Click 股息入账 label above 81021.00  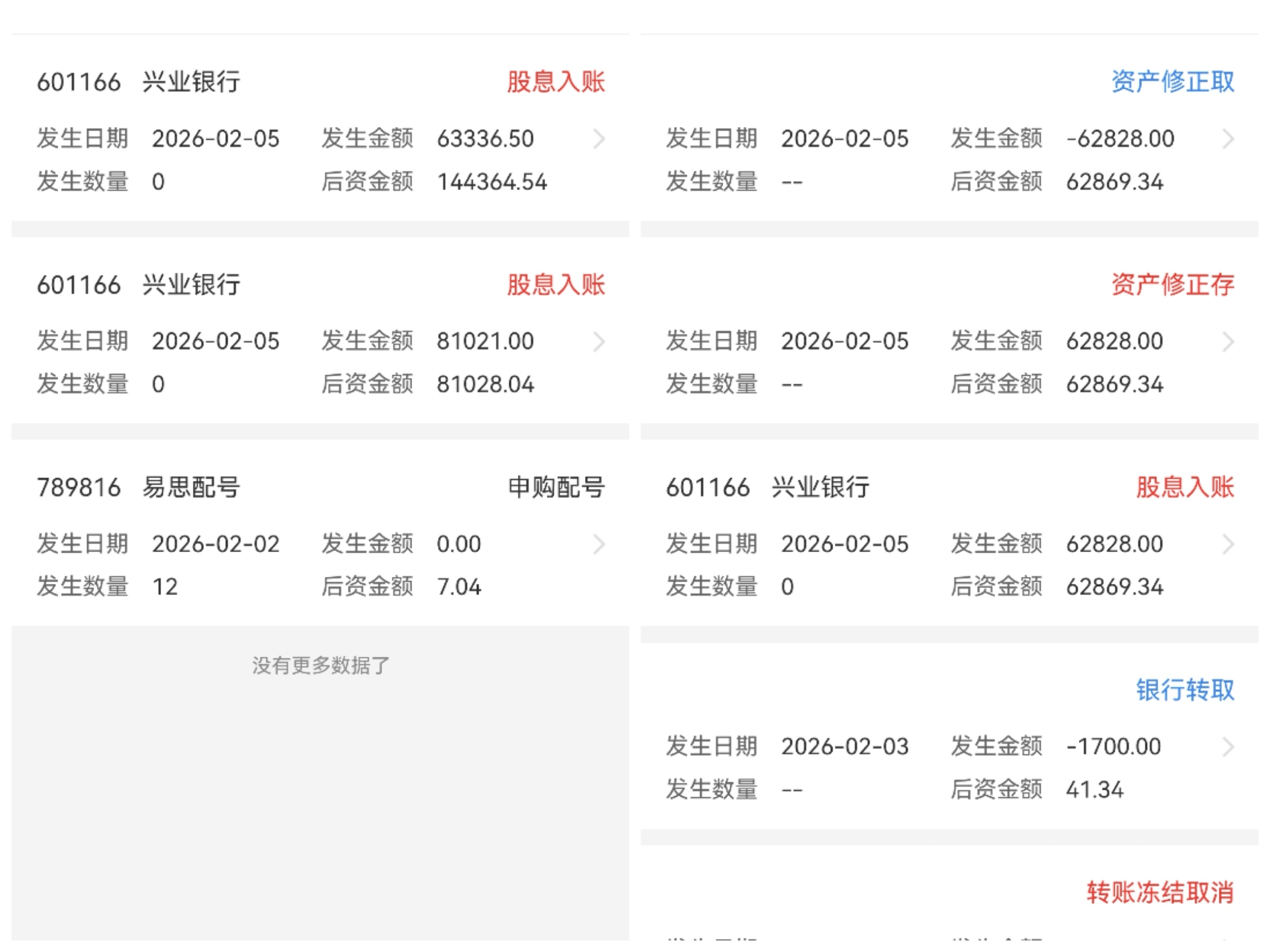click(556, 285)
